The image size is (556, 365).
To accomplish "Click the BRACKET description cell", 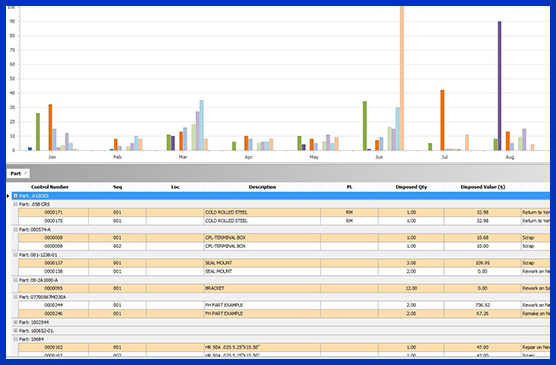I will click(262, 288).
